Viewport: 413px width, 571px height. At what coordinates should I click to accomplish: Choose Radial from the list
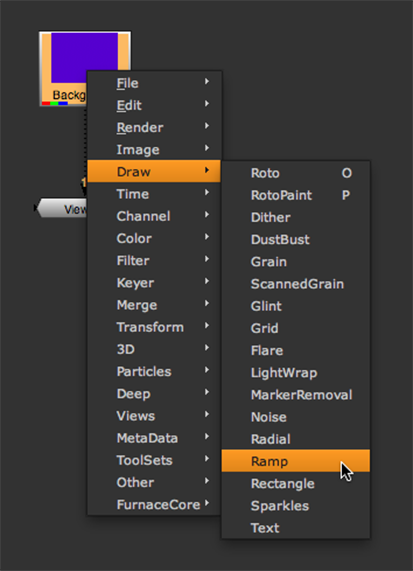point(295,439)
